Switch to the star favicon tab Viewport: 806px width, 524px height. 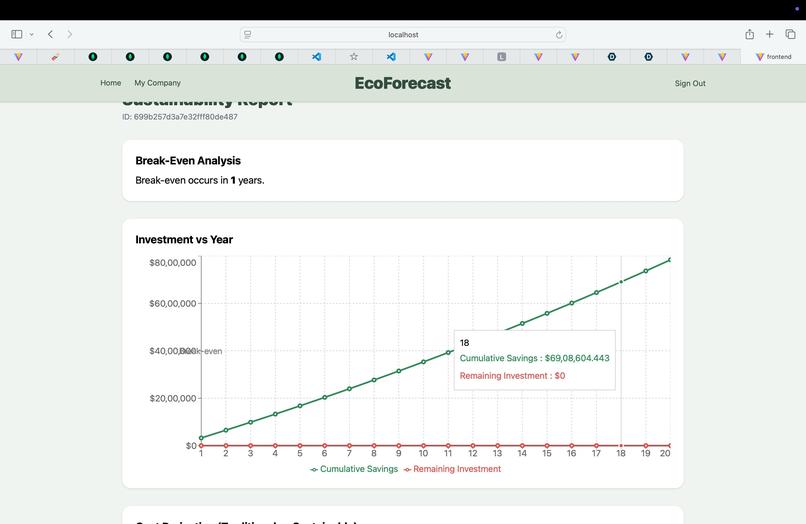coord(354,57)
